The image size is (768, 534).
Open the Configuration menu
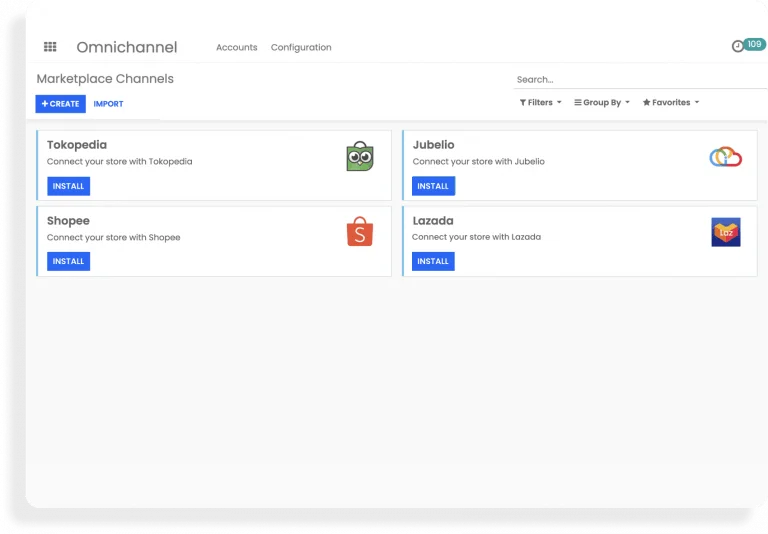coord(301,47)
